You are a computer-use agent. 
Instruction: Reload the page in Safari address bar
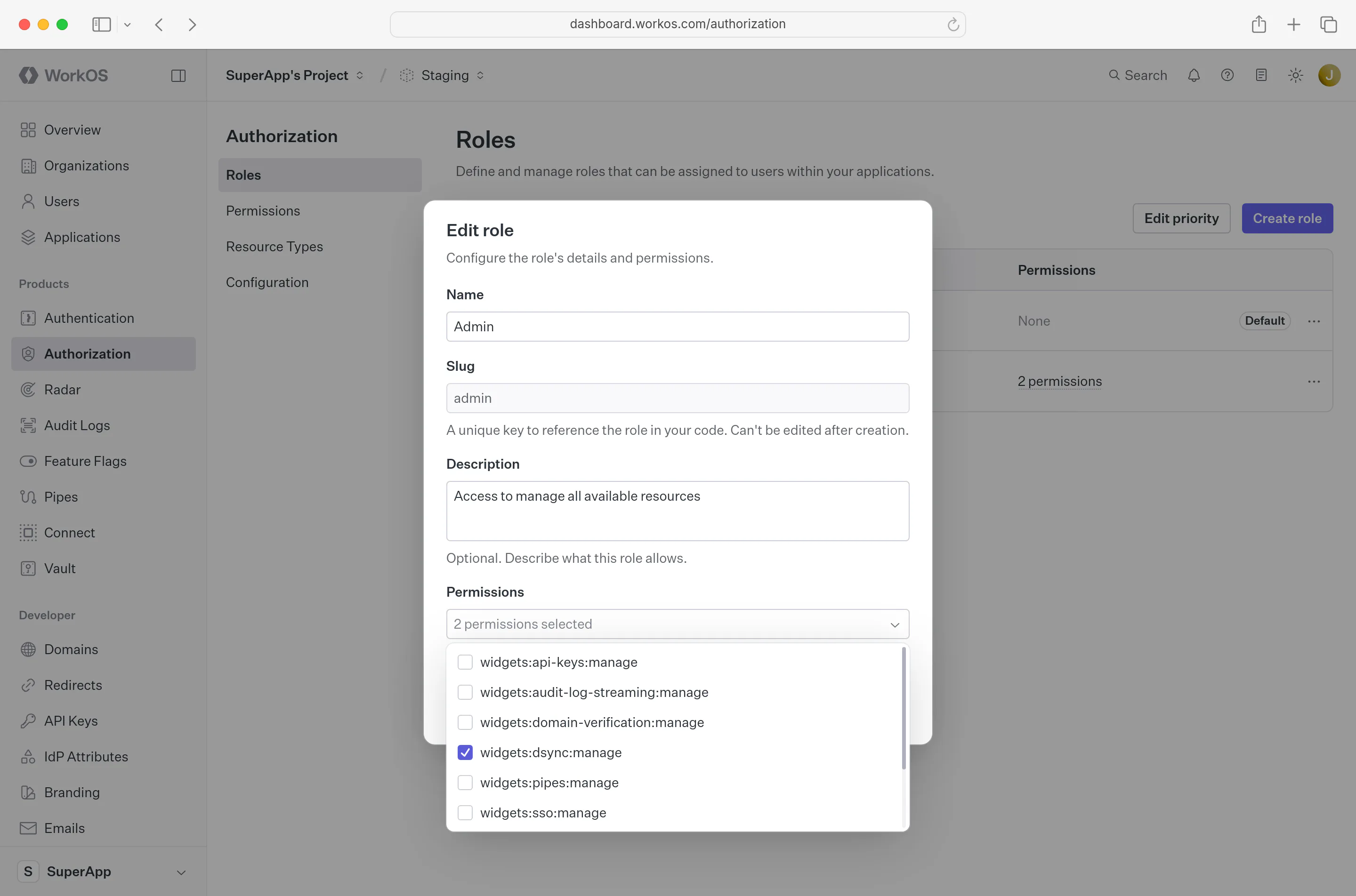953,24
